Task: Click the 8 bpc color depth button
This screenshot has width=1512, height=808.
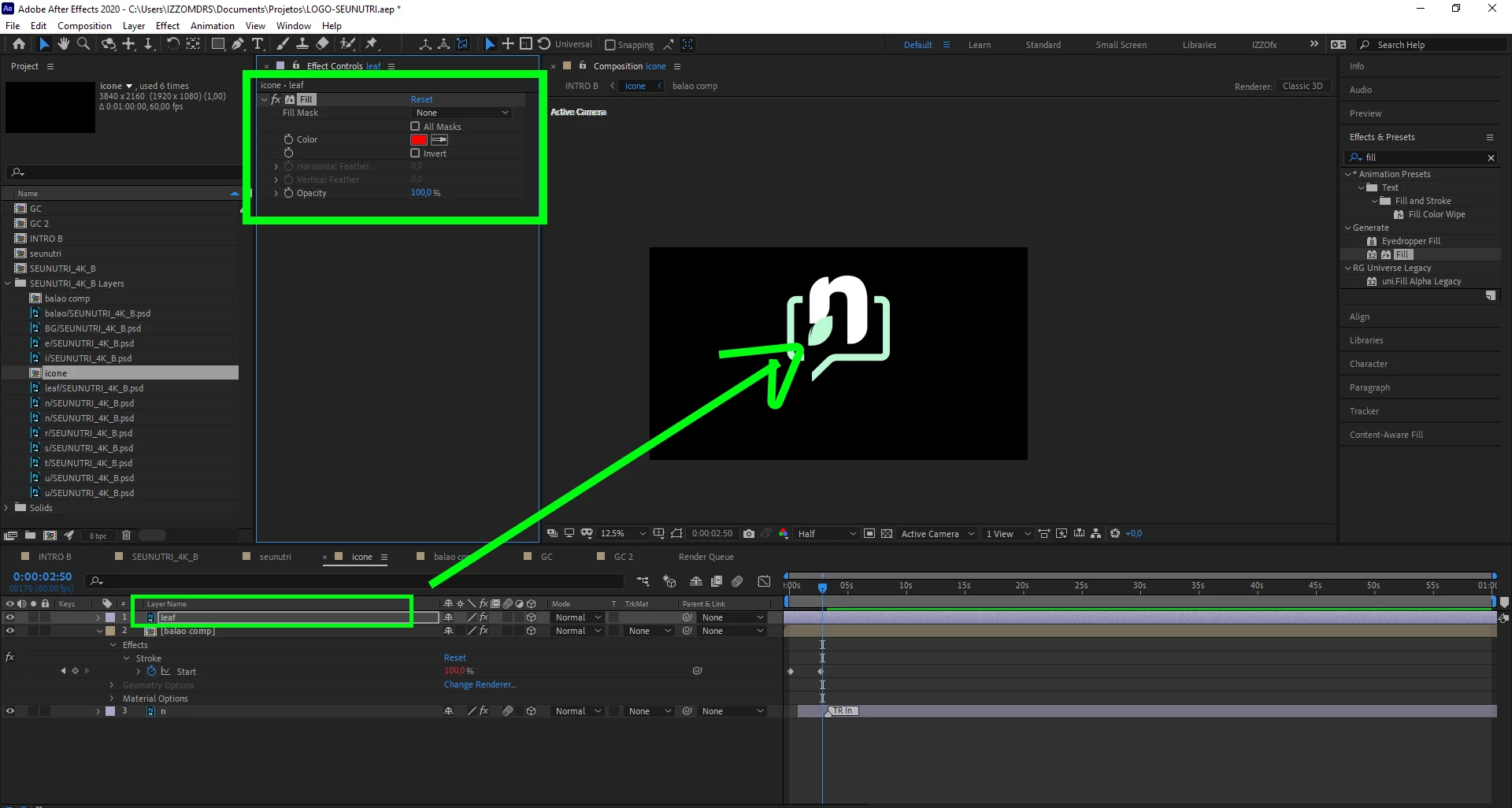Action: pyautogui.click(x=98, y=536)
